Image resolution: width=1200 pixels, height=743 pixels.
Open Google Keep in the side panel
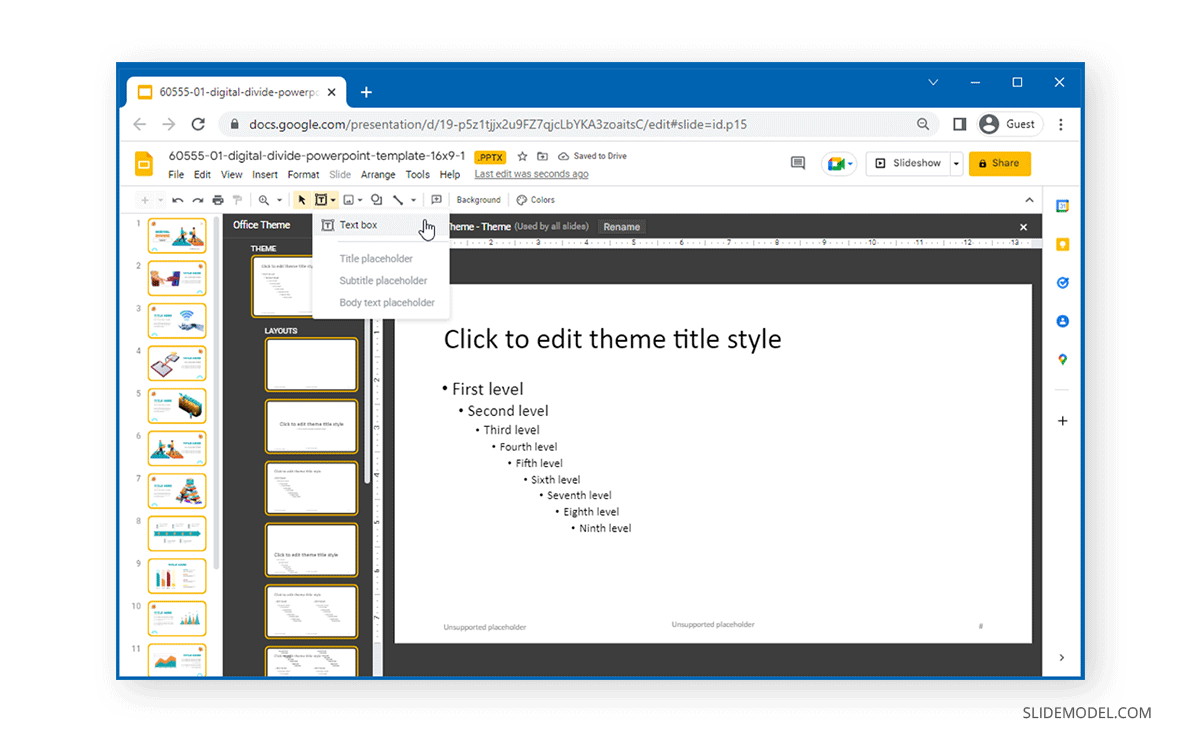click(x=1062, y=244)
